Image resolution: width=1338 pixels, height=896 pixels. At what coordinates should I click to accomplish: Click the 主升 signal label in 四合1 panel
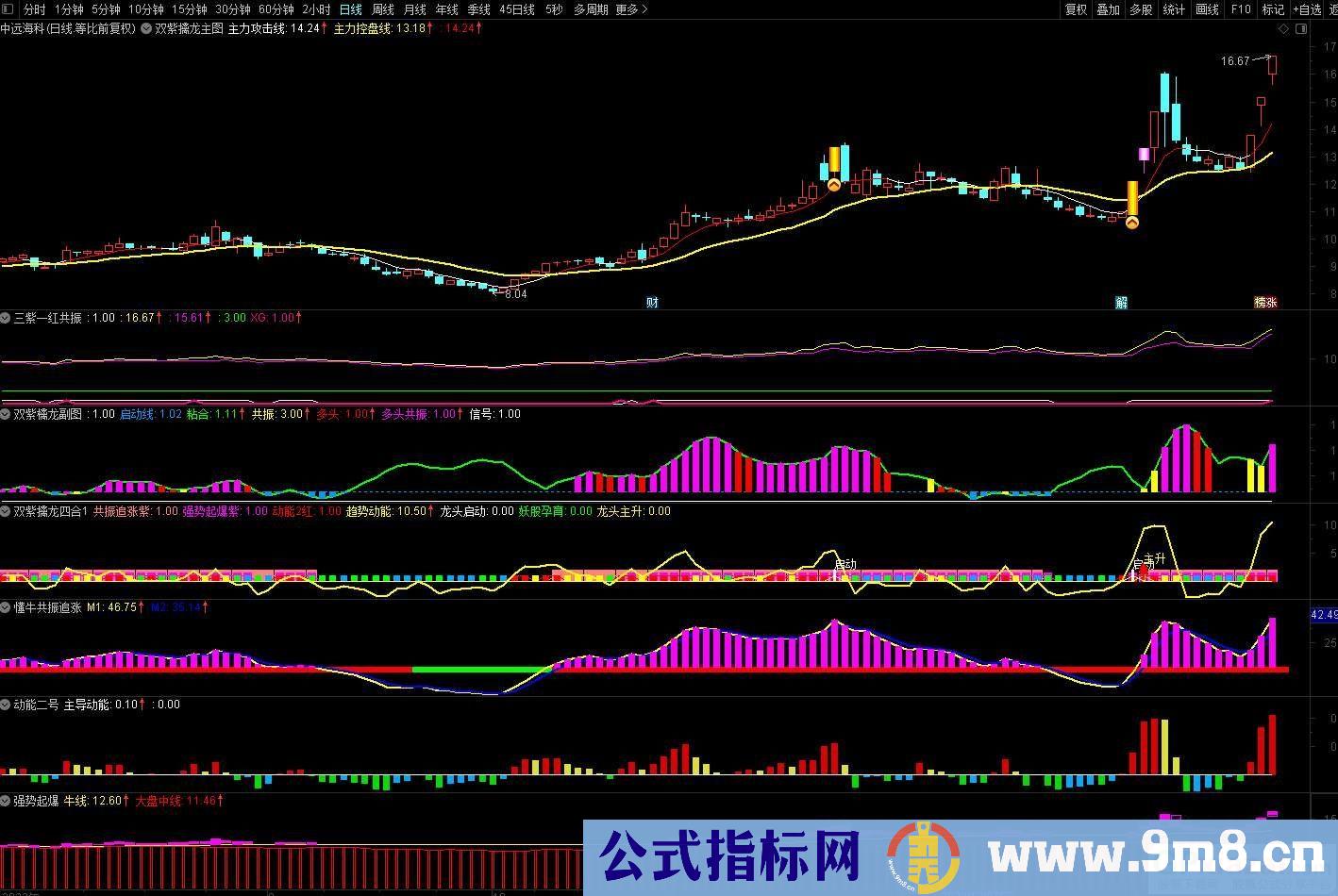pyautogui.click(x=1155, y=558)
